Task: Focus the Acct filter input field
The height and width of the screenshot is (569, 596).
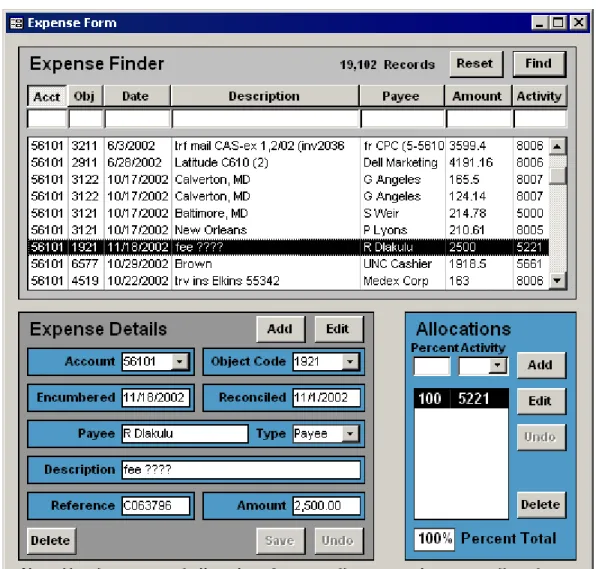Action: coord(47,119)
